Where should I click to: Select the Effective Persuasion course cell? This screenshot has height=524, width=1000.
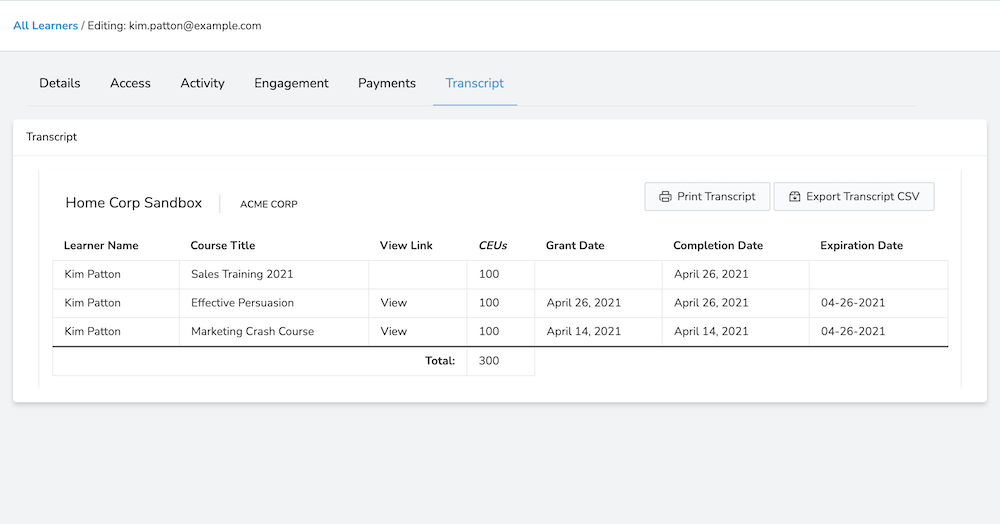pyautogui.click(x=274, y=303)
